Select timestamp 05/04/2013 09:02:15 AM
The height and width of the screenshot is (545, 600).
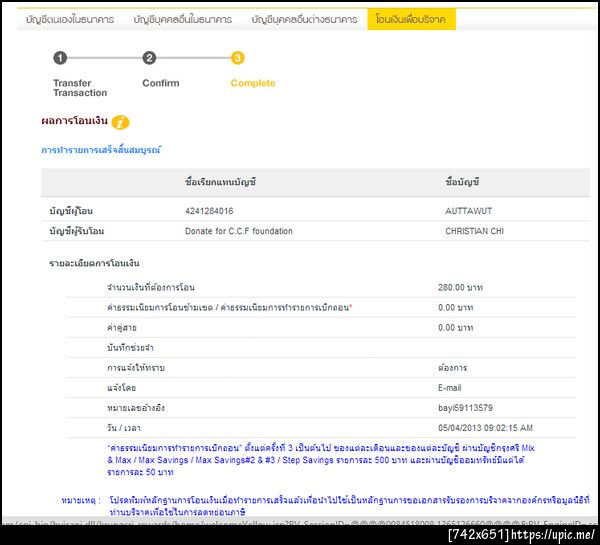[485, 428]
